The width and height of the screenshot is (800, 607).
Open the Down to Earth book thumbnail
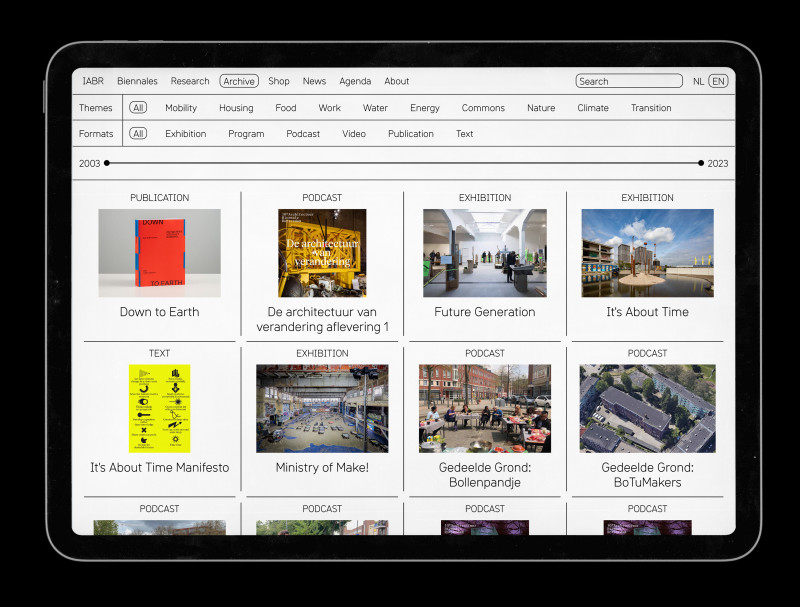[160, 253]
